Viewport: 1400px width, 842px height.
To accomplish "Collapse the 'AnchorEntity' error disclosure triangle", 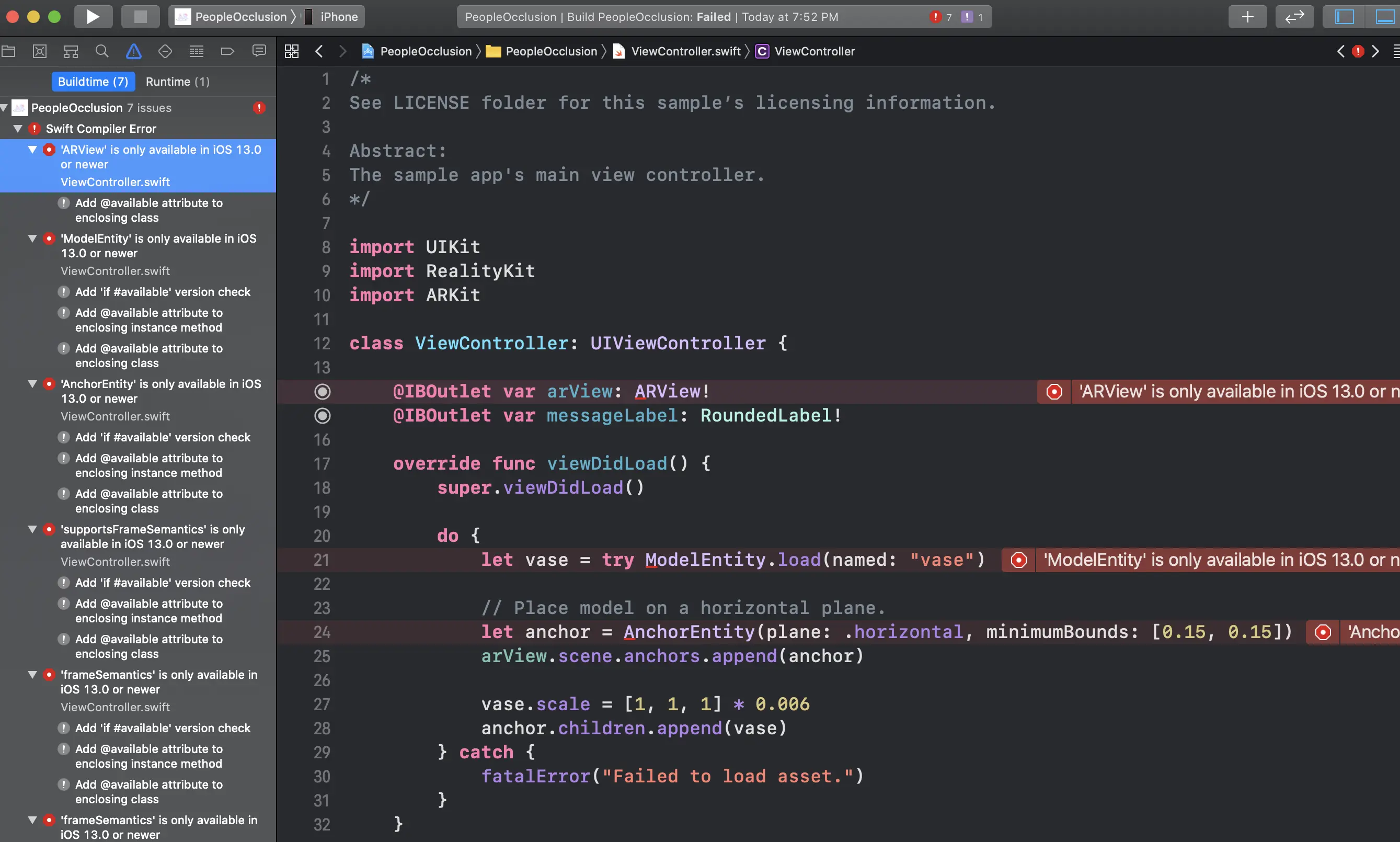I will tap(33, 383).
